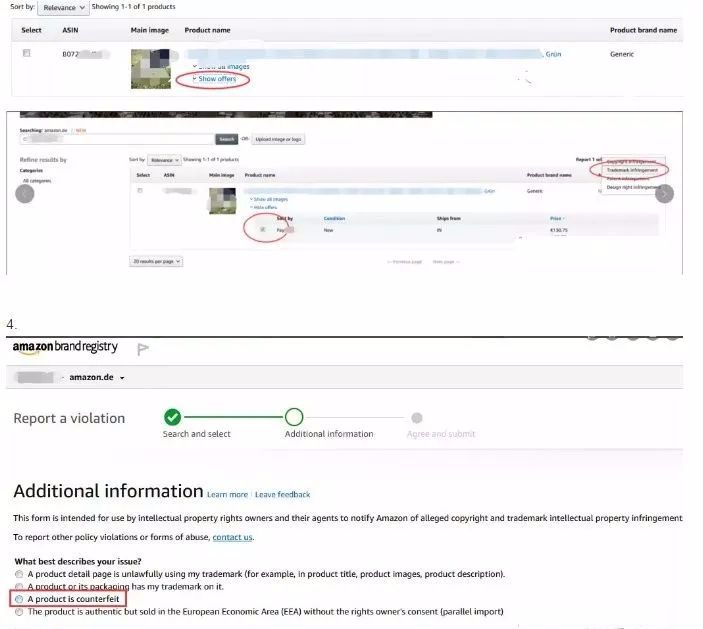The height and width of the screenshot is (629, 703).
Task: Tick the Select checkbox in middle panel row
Action: tap(140, 191)
